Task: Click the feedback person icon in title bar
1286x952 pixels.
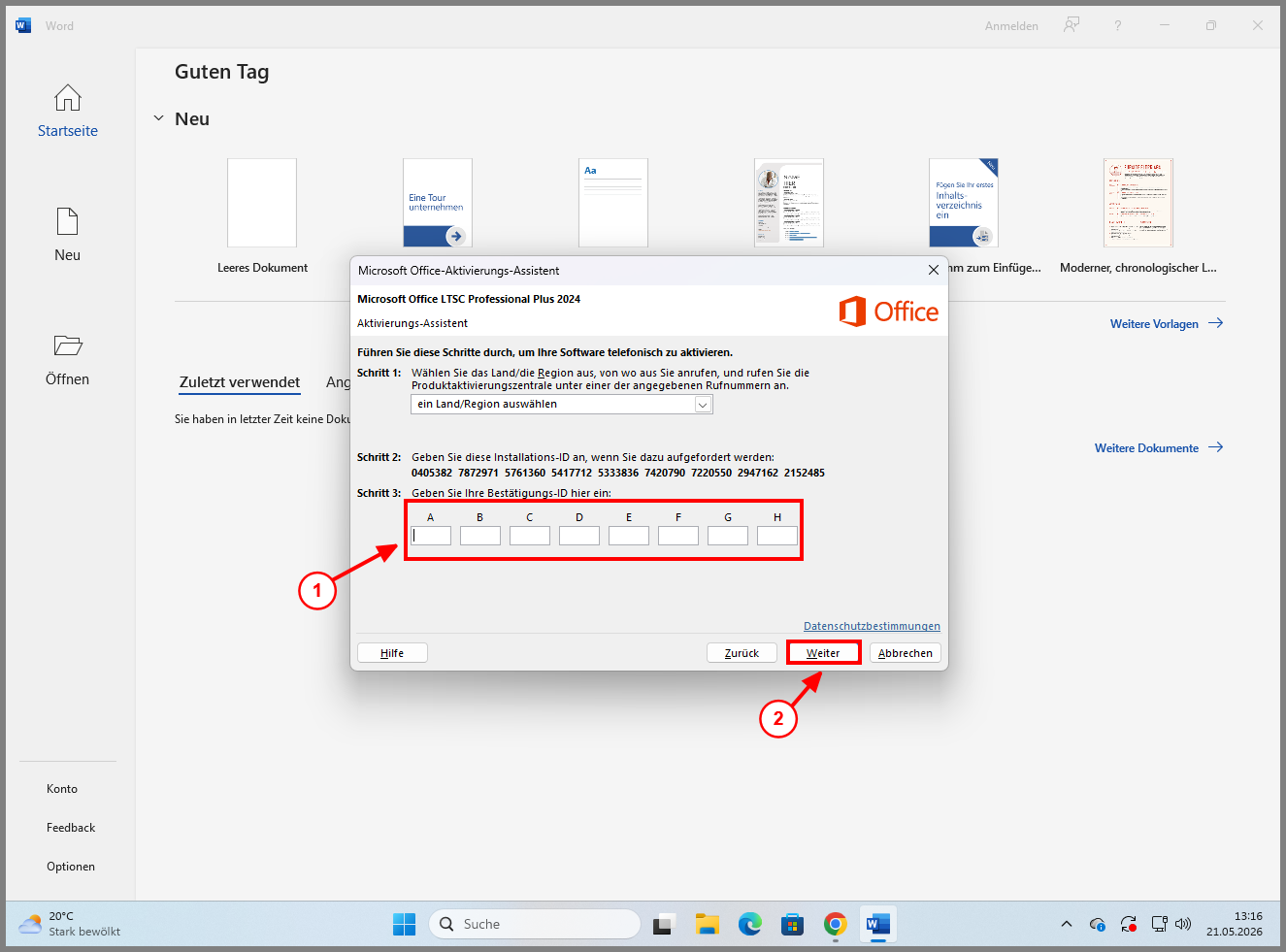Action: point(1072,25)
